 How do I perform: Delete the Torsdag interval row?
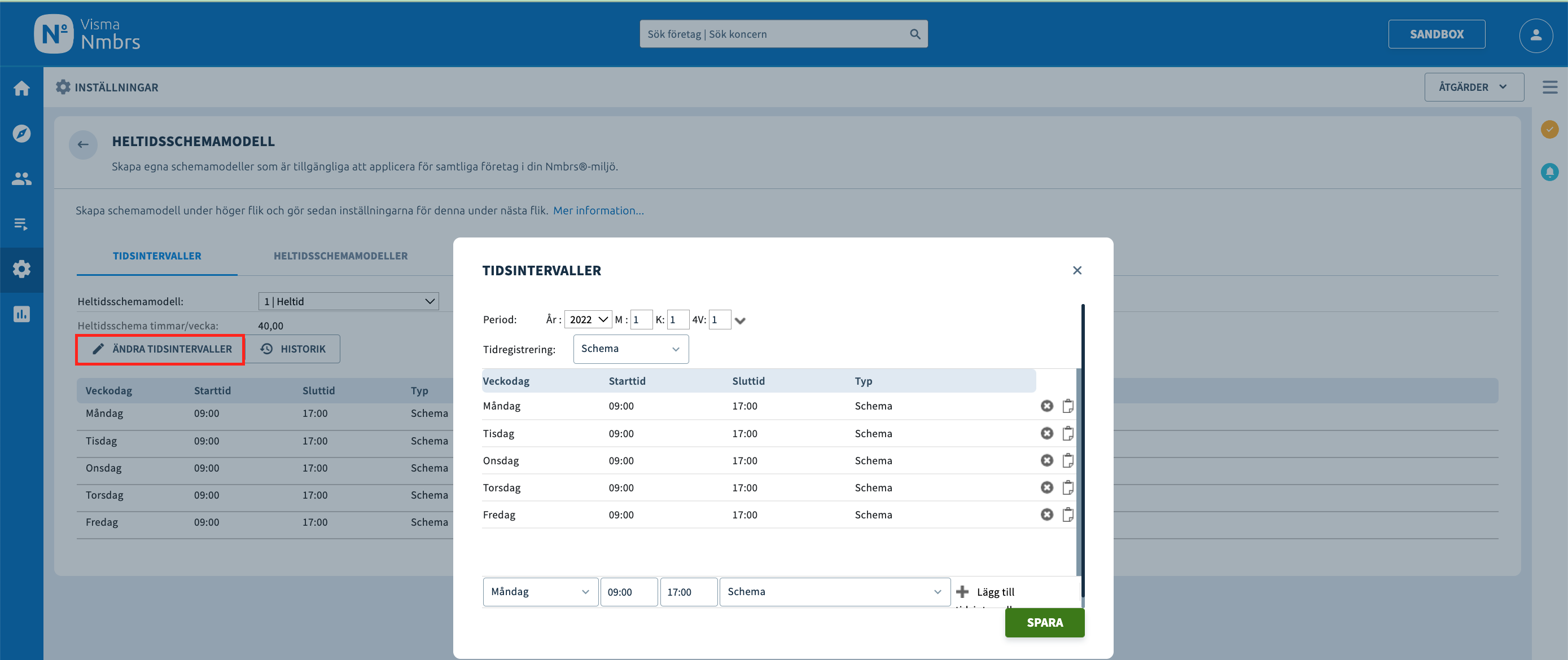[1046, 487]
